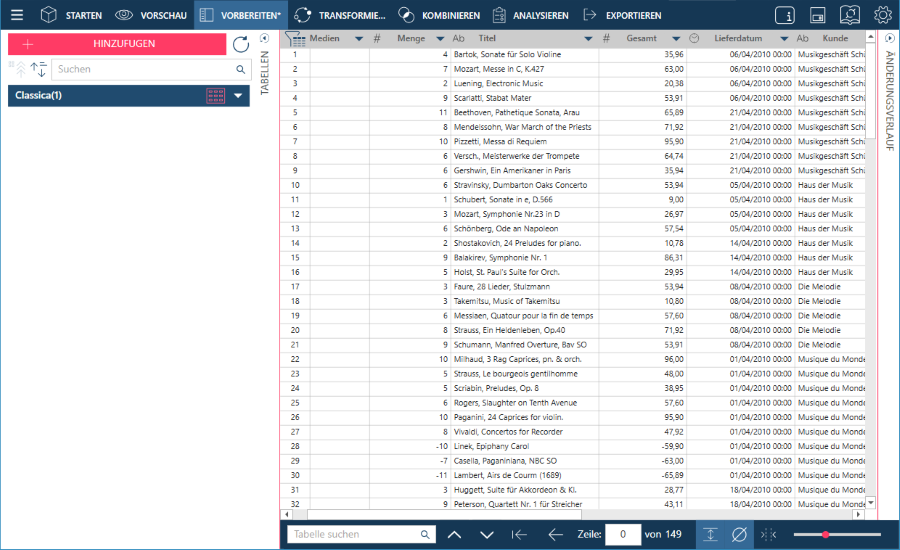This screenshot has height=550, width=900.
Task: Toggle the column width compress button
Action: (768, 534)
